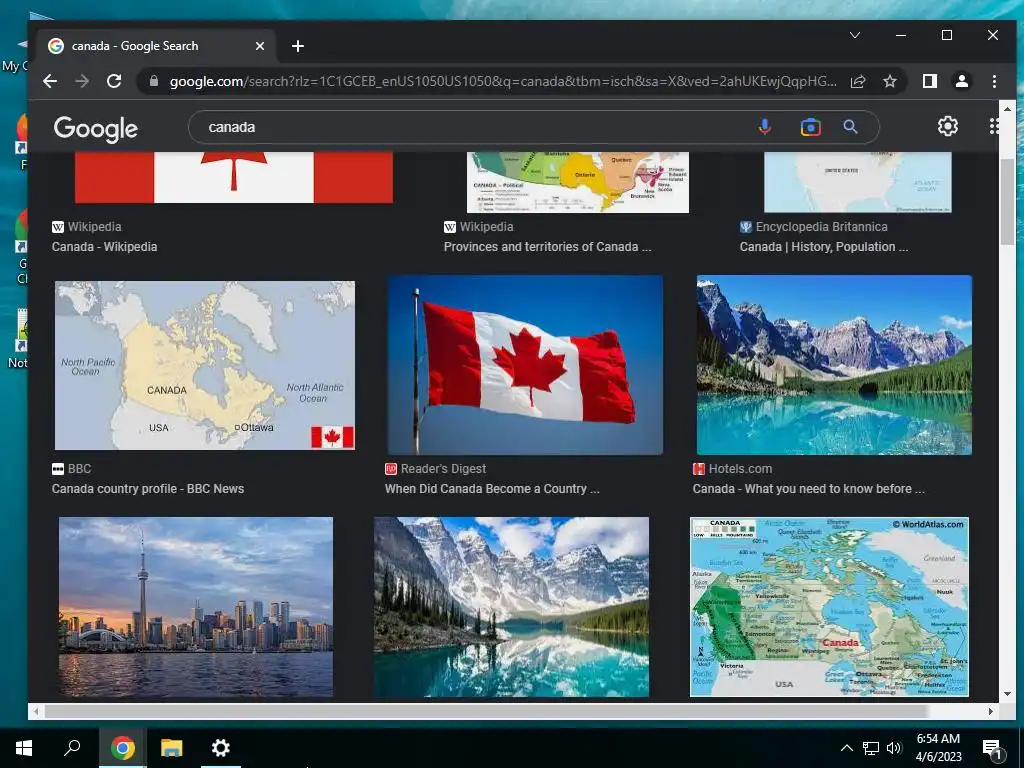The height and width of the screenshot is (768, 1024).
Task: Go back with the browser back arrow
Action: click(x=50, y=81)
